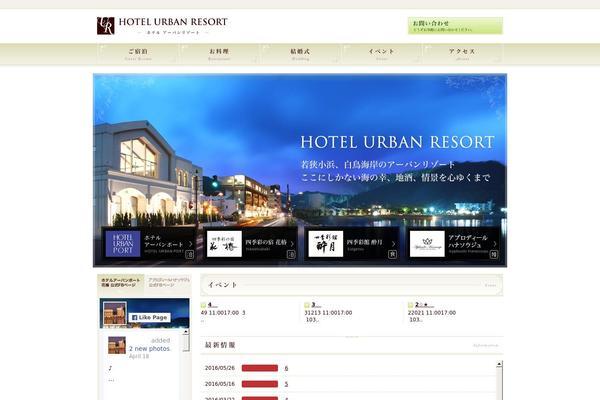Click the 'April 18' post date

(x=139, y=356)
